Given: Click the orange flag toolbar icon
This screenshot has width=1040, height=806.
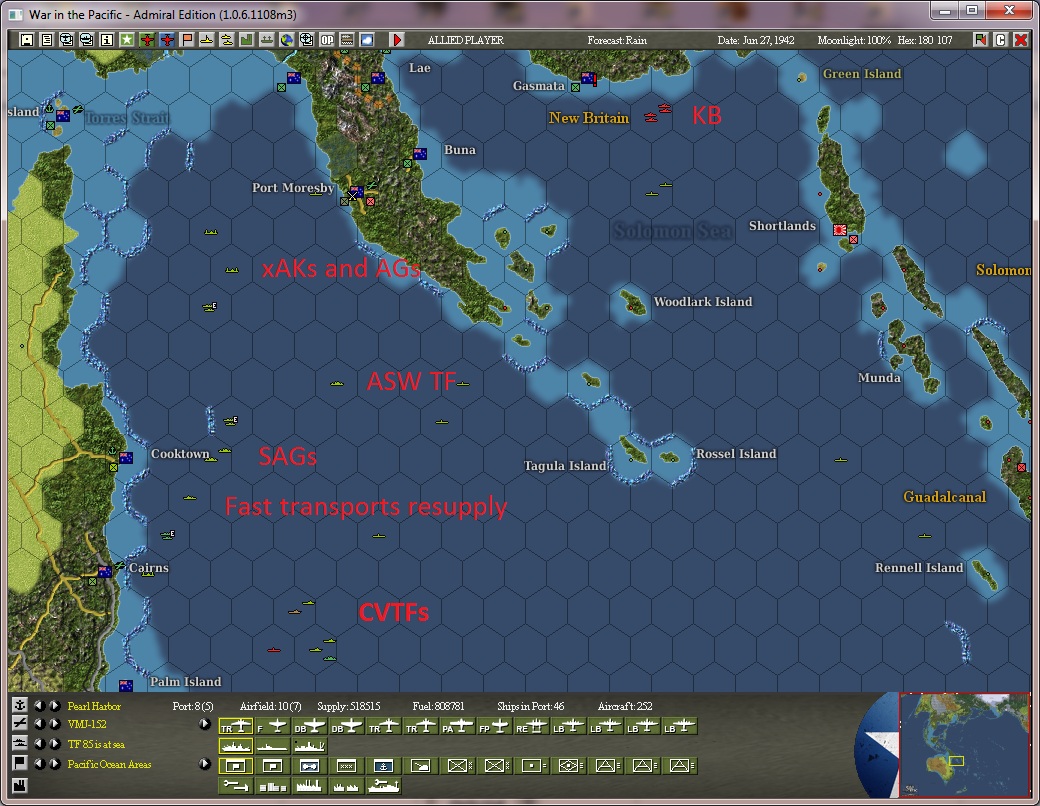Looking at the screenshot, I should point(186,40).
